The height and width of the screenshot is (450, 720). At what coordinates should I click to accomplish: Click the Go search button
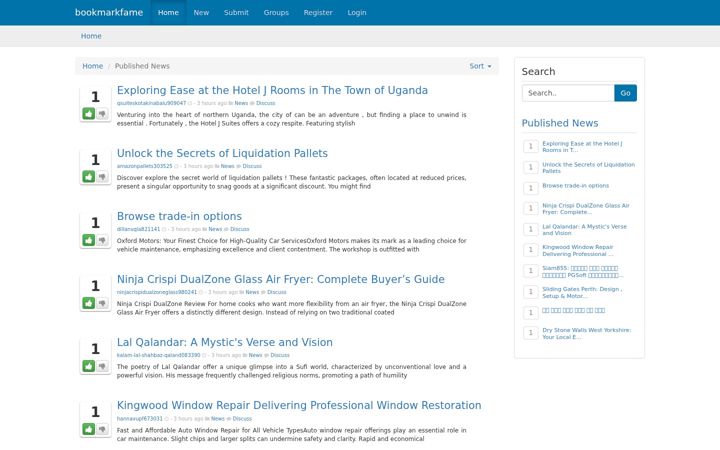pos(625,93)
